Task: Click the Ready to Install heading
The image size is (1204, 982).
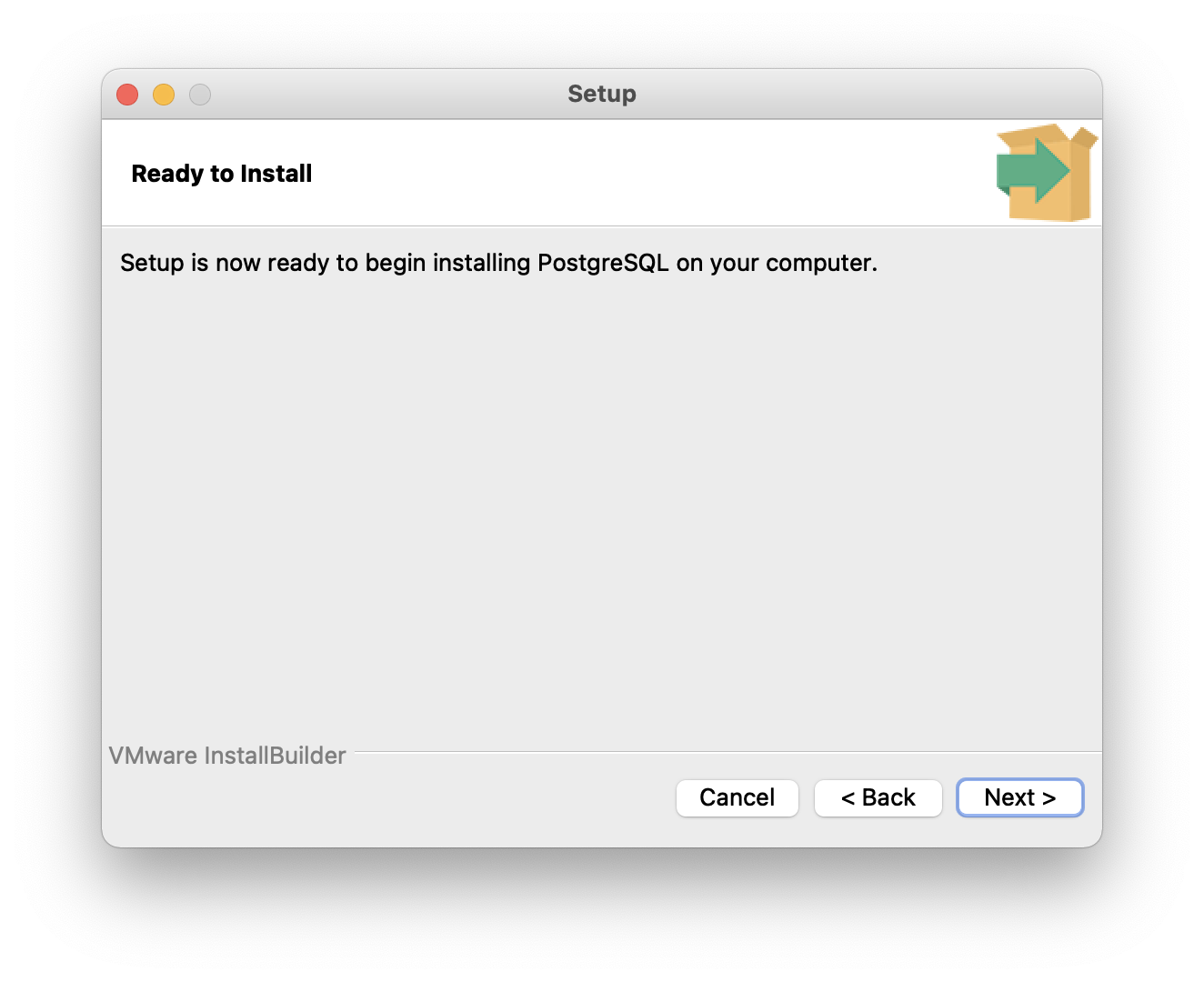Action: 221,174
